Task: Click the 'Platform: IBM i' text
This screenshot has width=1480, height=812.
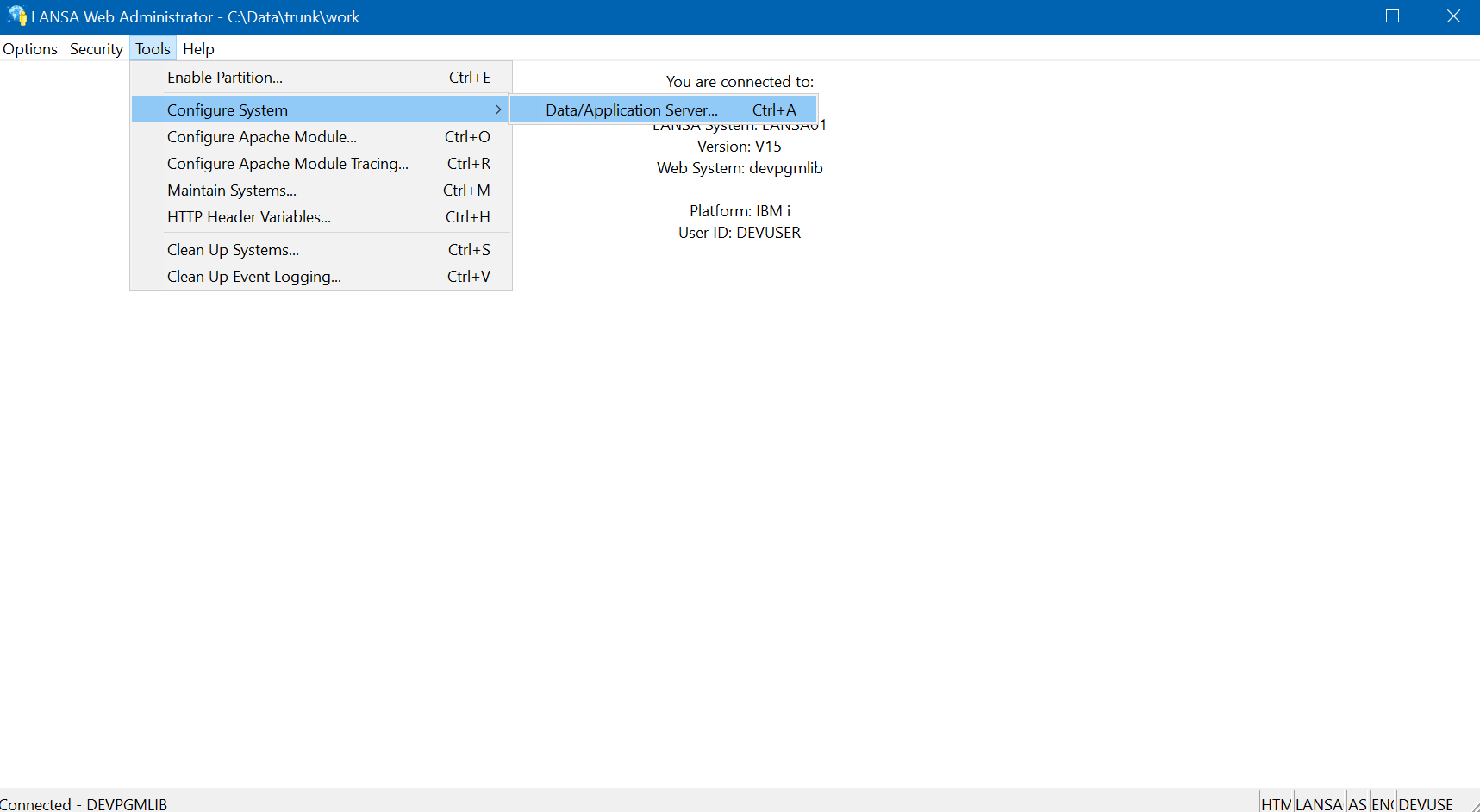Action: [x=740, y=211]
